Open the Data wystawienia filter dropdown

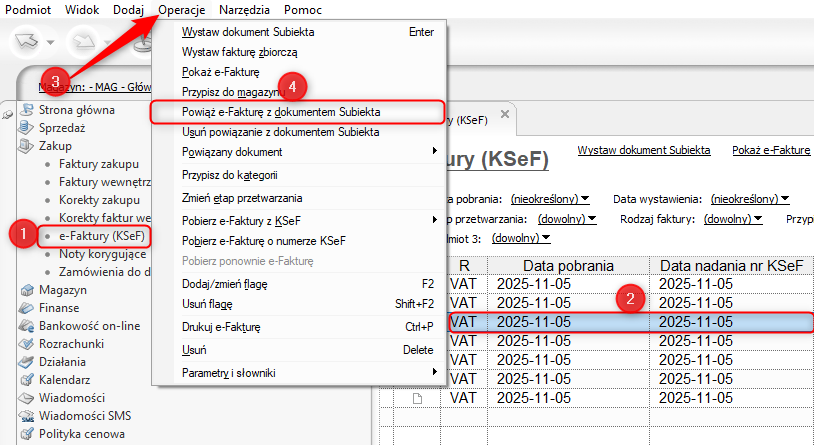click(751, 199)
